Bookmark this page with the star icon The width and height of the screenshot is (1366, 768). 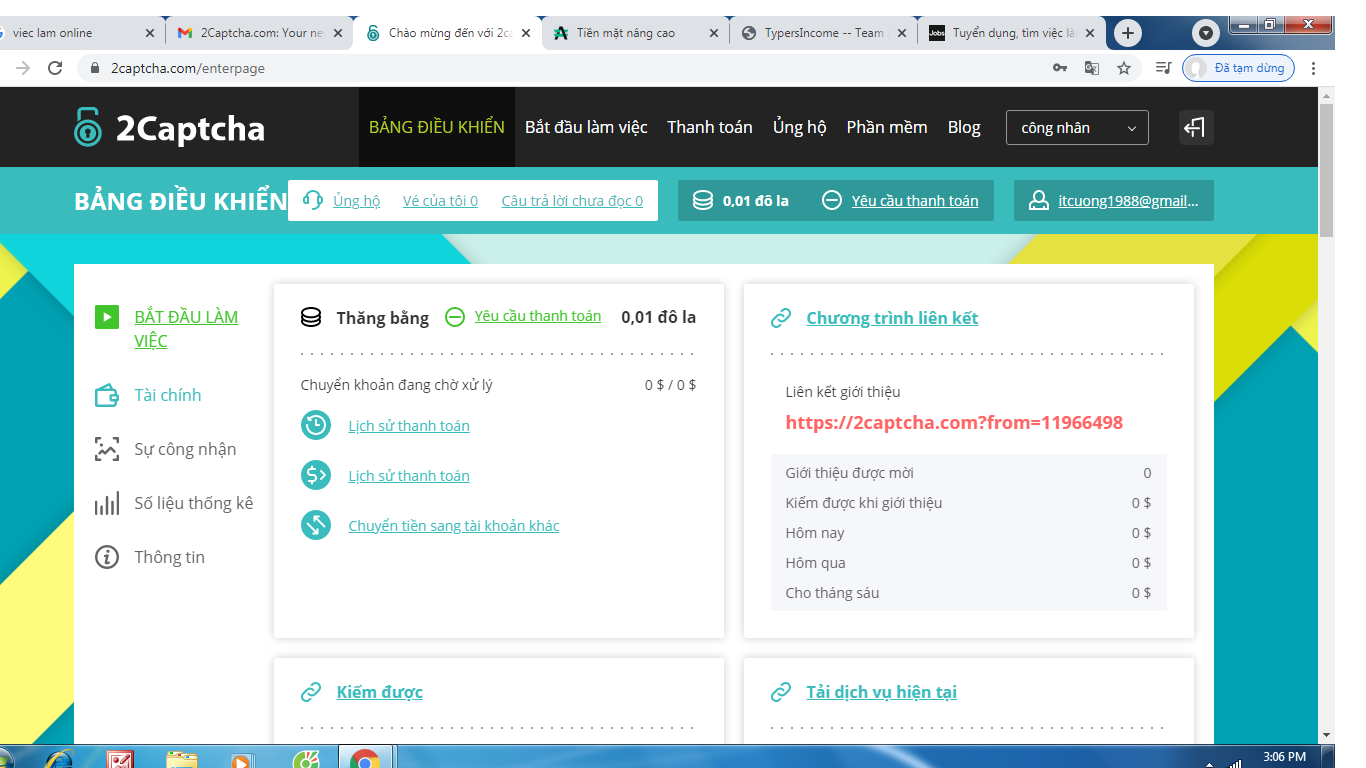1124,68
